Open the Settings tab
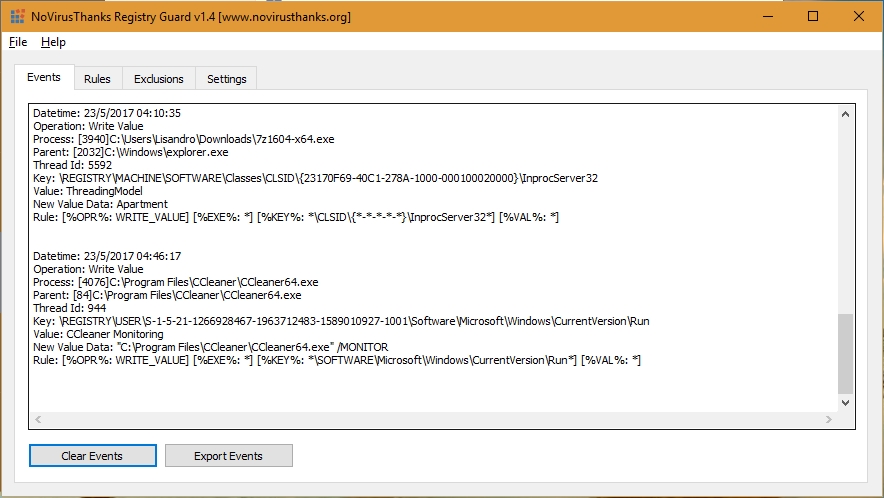 (227, 79)
